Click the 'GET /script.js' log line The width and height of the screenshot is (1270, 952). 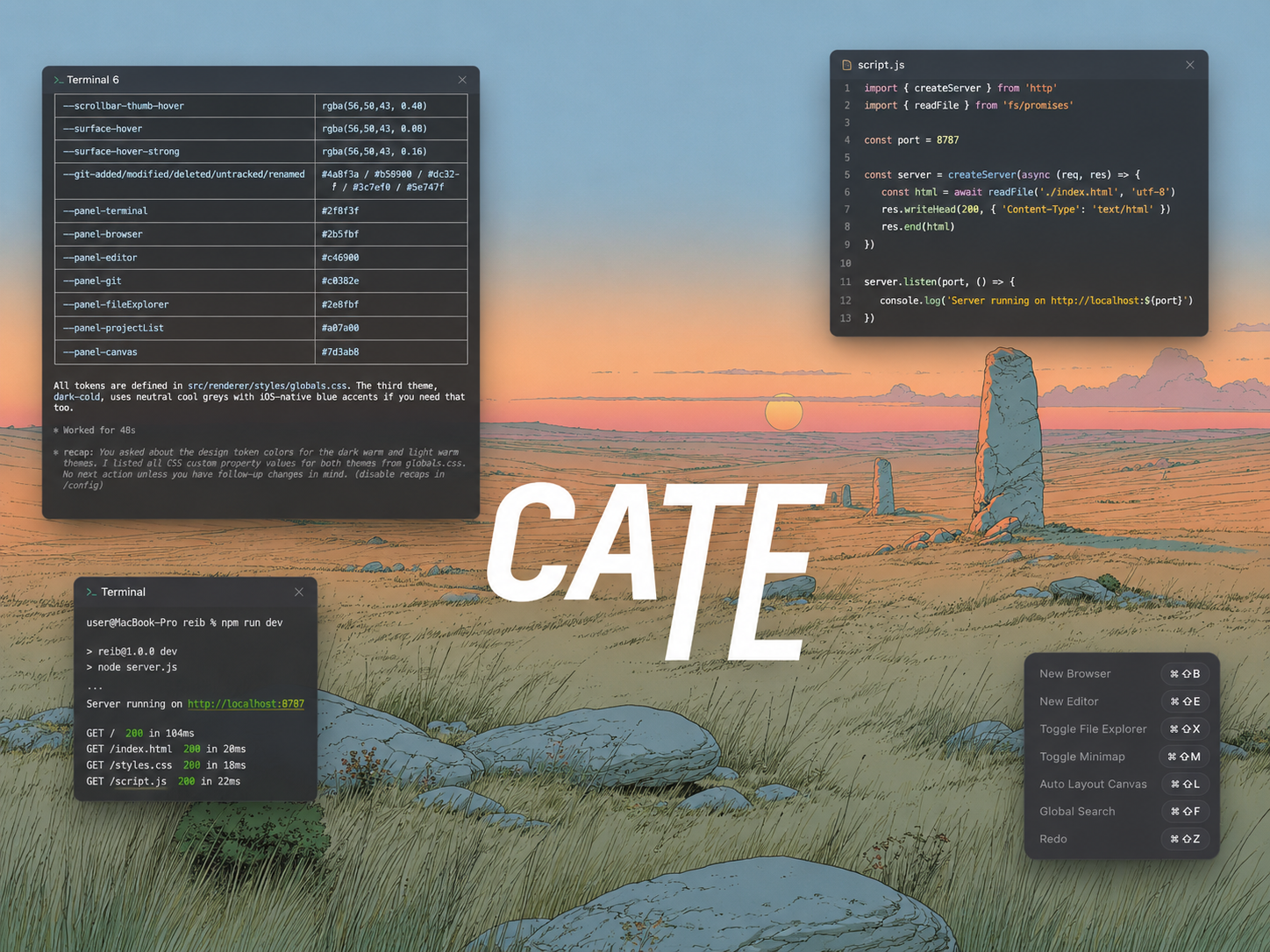(163, 781)
